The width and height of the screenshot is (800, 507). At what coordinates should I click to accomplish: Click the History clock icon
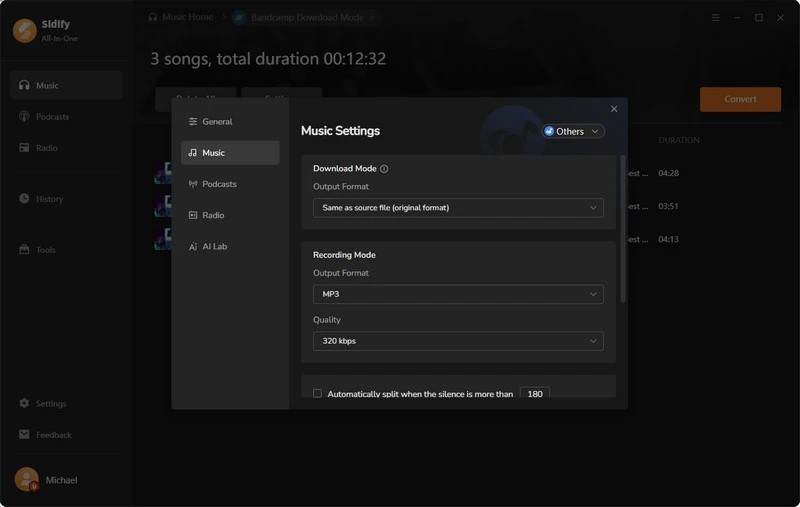pyautogui.click(x=24, y=198)
